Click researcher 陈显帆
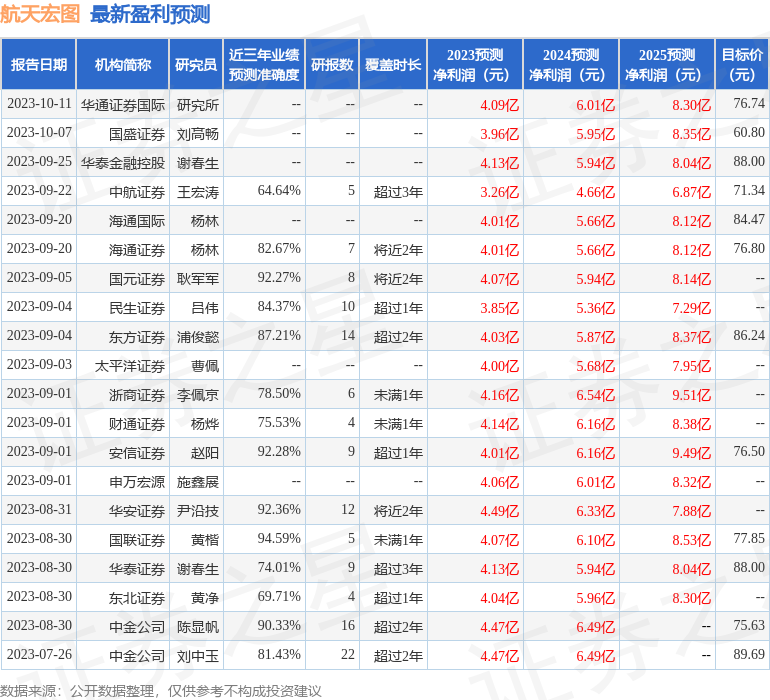This screenshot has width=770, height=700. [197, 626]
